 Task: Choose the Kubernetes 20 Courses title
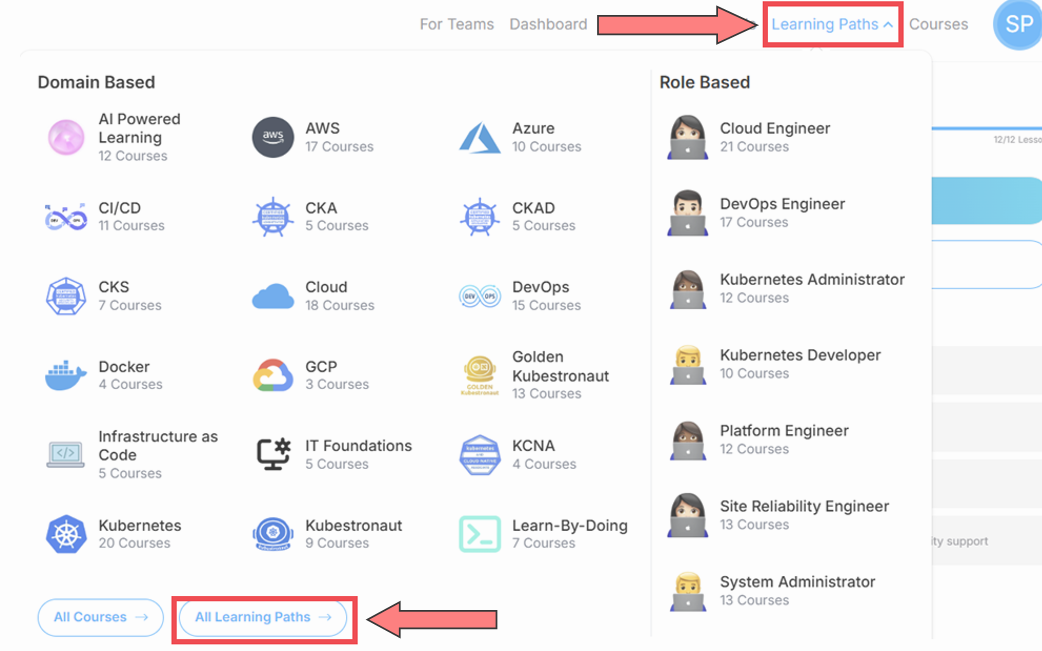pyautogui.click(x=140, y=525)
